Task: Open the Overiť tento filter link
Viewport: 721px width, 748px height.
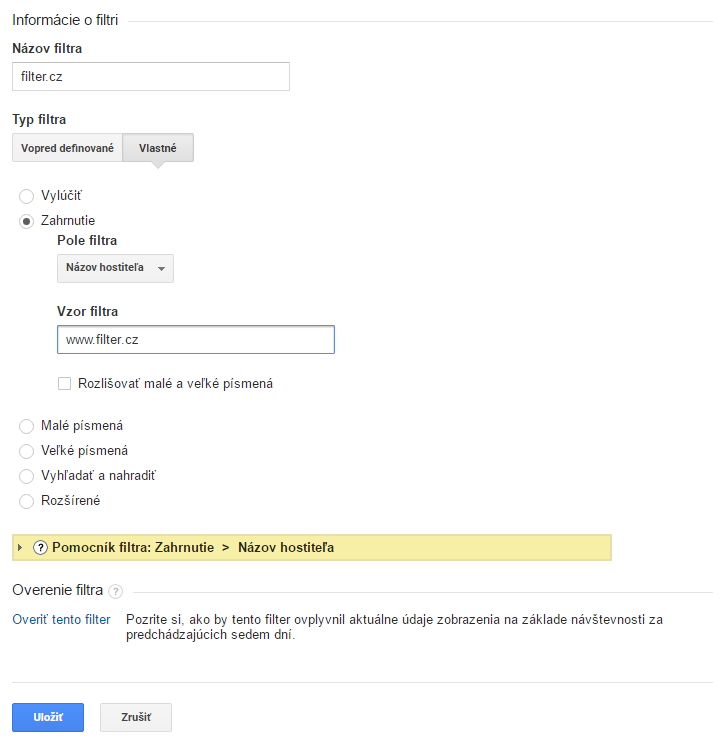Action: (61, 620)
